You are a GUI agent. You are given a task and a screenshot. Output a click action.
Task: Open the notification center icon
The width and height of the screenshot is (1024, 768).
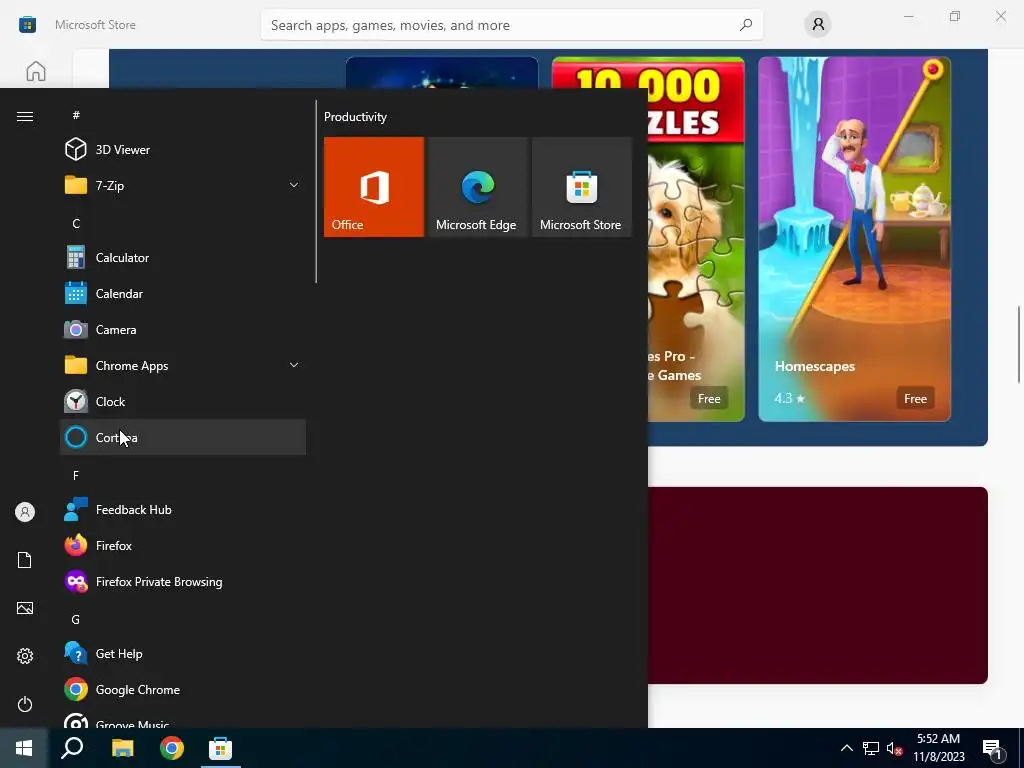point(994,749)
